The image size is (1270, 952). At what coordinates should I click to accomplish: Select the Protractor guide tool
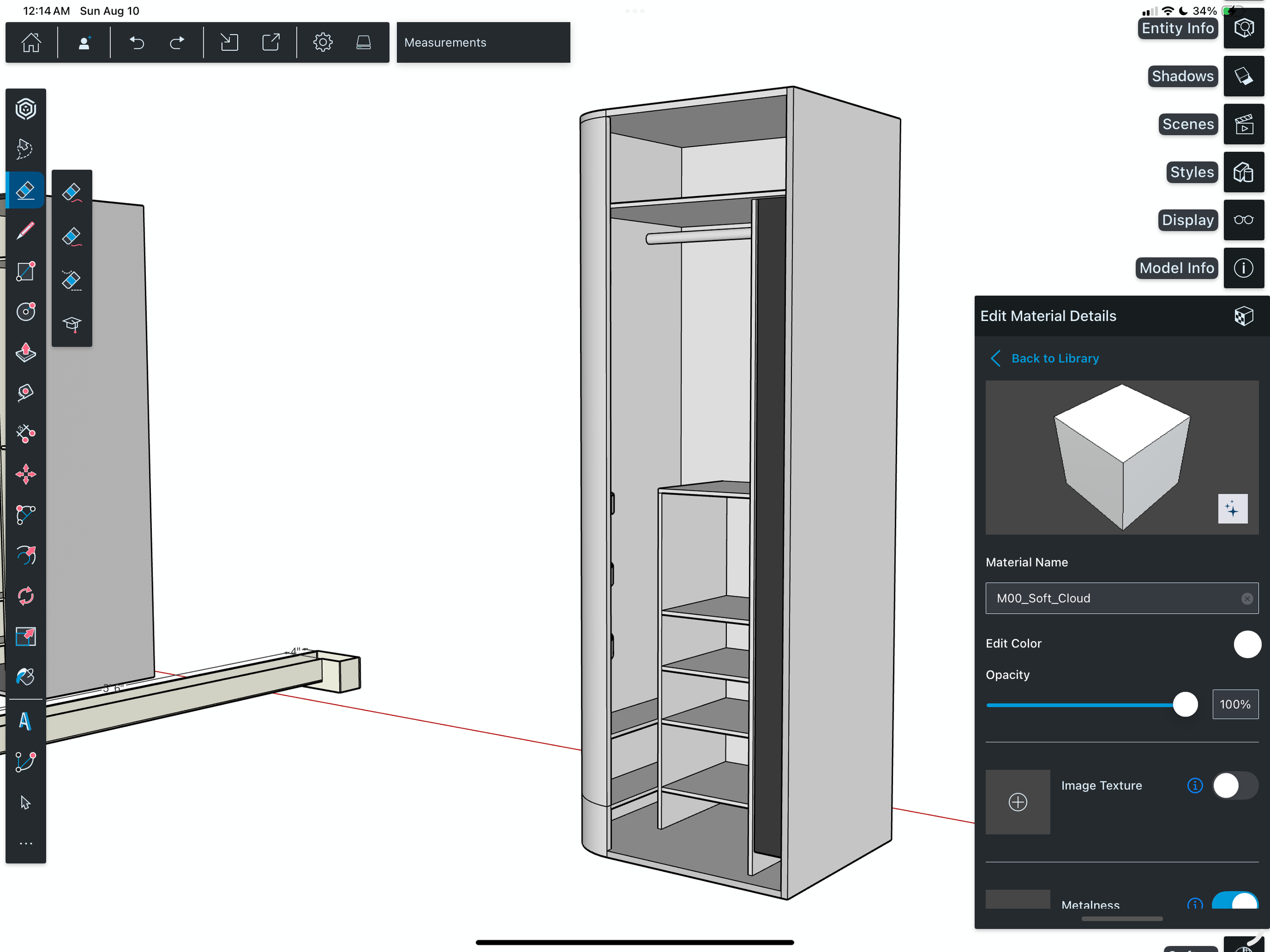[x=26, y=433]
